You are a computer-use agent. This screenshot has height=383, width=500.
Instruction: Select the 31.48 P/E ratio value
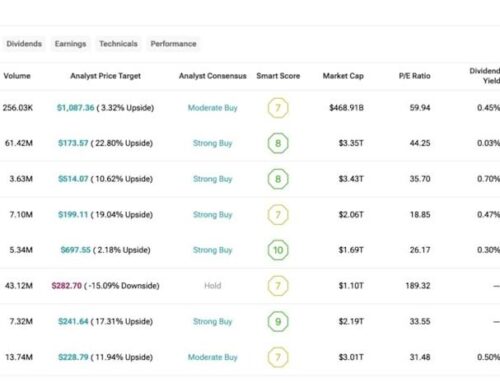point(420,357)
